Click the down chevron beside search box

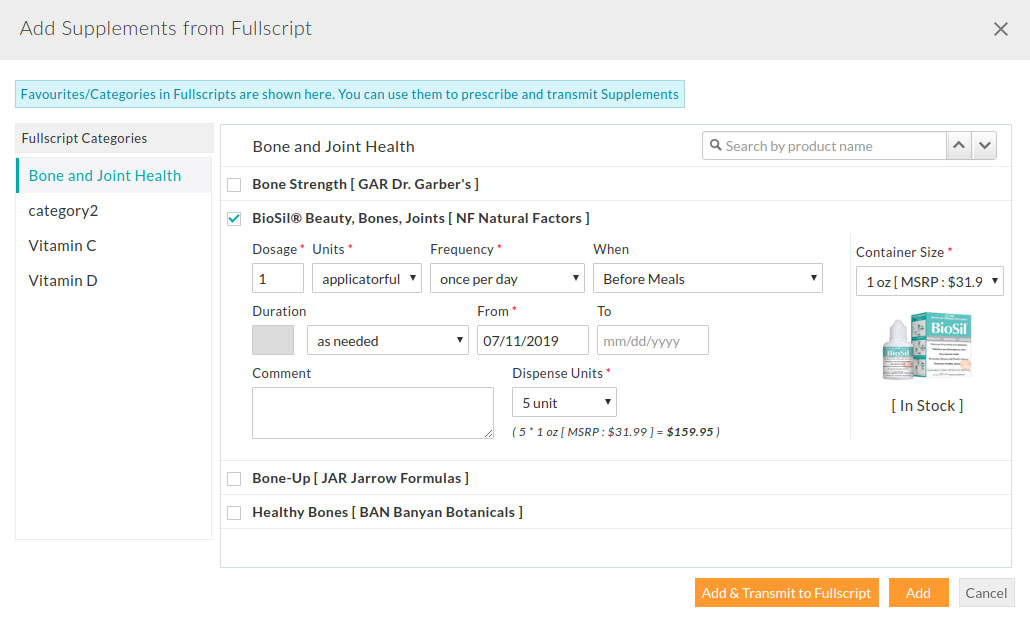[985, 145]
